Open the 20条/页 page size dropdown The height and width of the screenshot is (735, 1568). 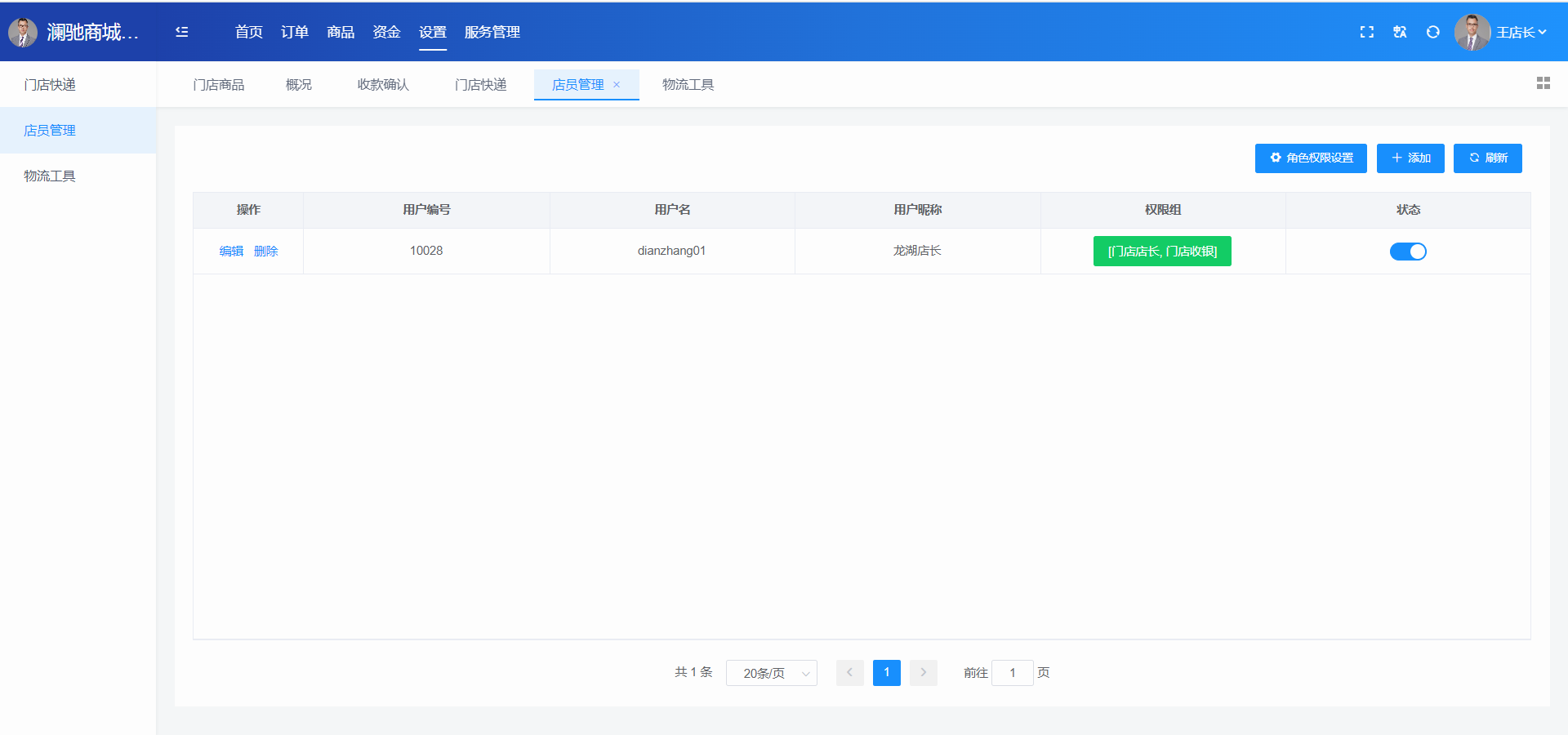click(x=771, y=673)
